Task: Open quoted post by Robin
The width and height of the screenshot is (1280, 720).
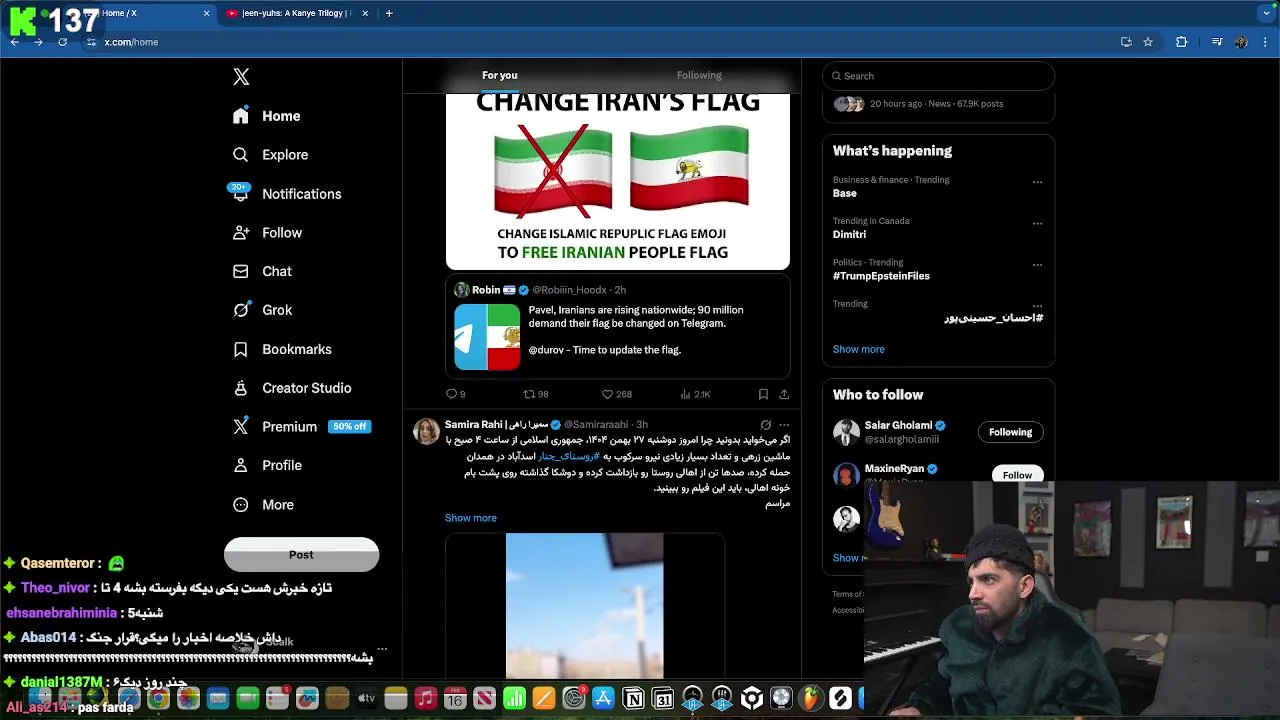Action: (617, 327)
